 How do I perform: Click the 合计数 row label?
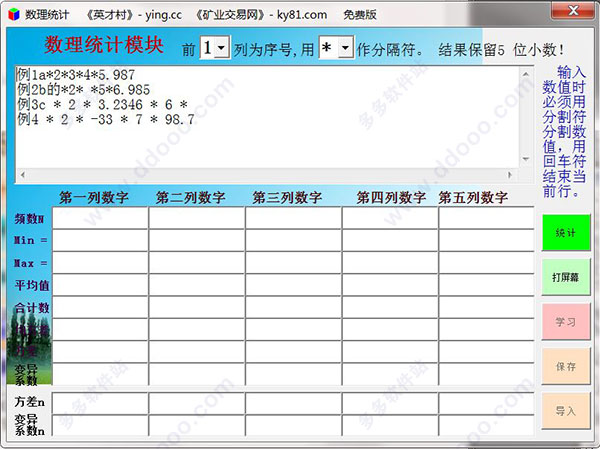[32, 307]
